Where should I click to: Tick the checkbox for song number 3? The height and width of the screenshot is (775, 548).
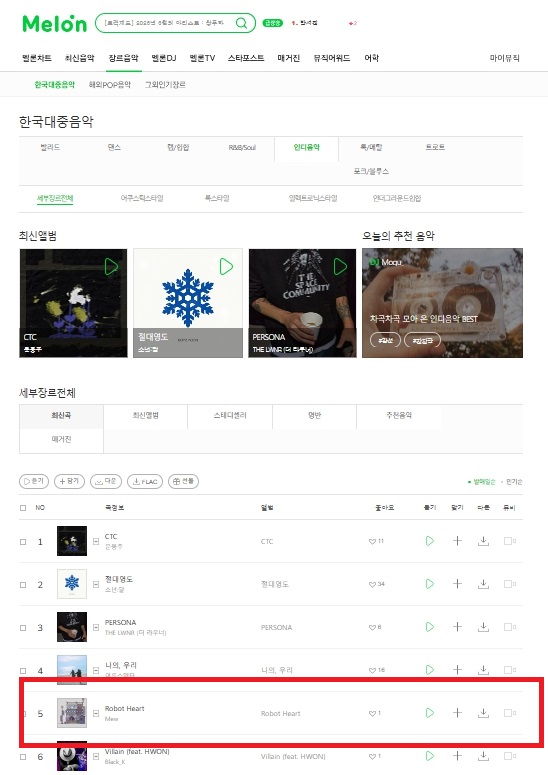[23, 628]
